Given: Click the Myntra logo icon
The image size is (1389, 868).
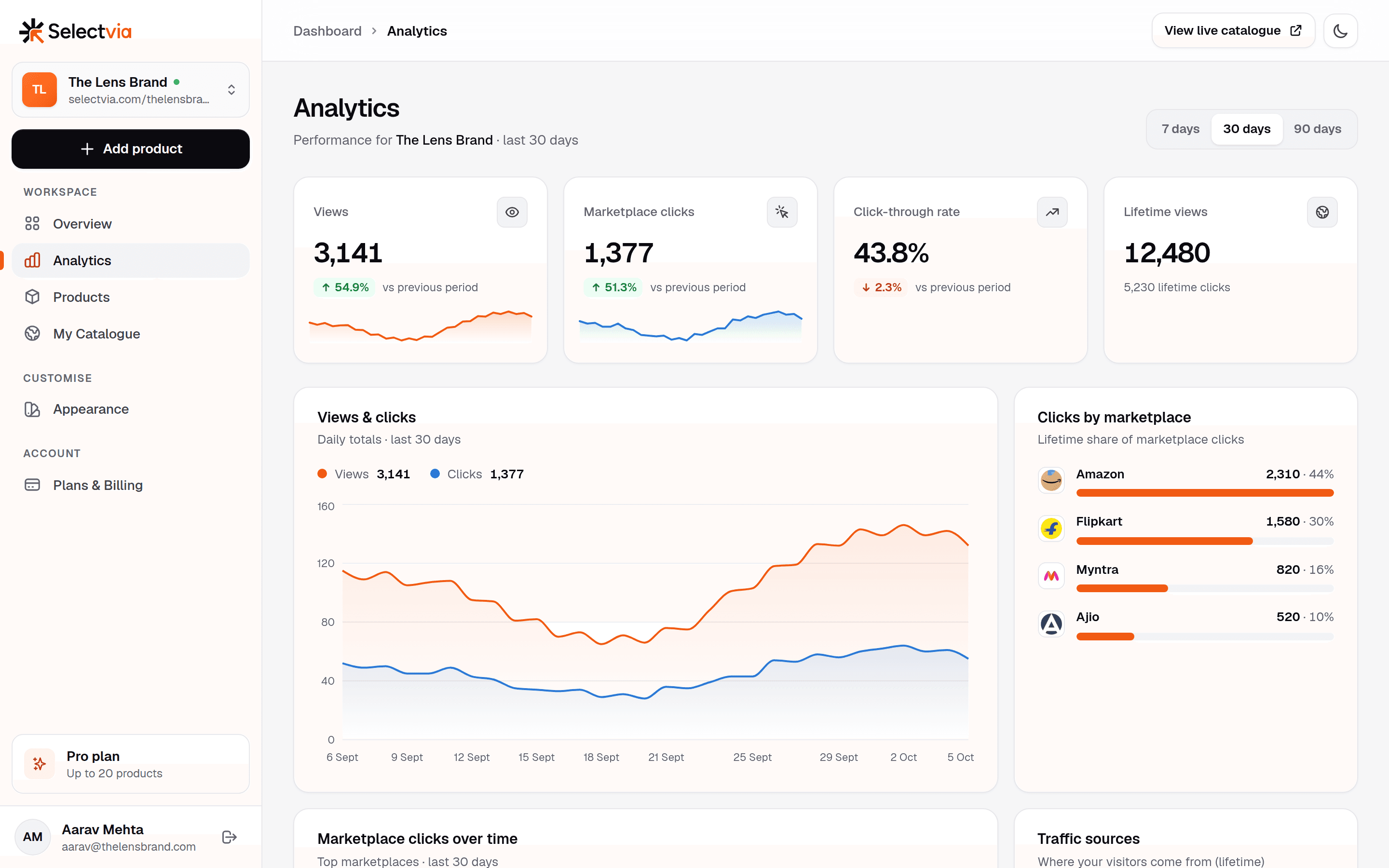Looking at the screenshot, I should [x=1051, y=576].
